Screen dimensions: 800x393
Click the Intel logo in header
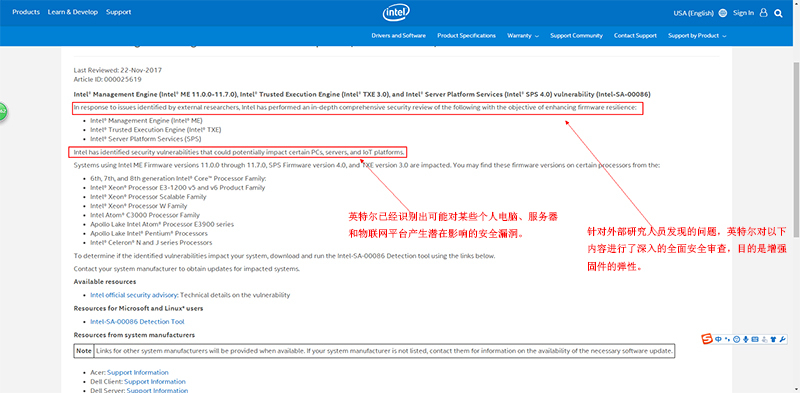click(396, 13)
